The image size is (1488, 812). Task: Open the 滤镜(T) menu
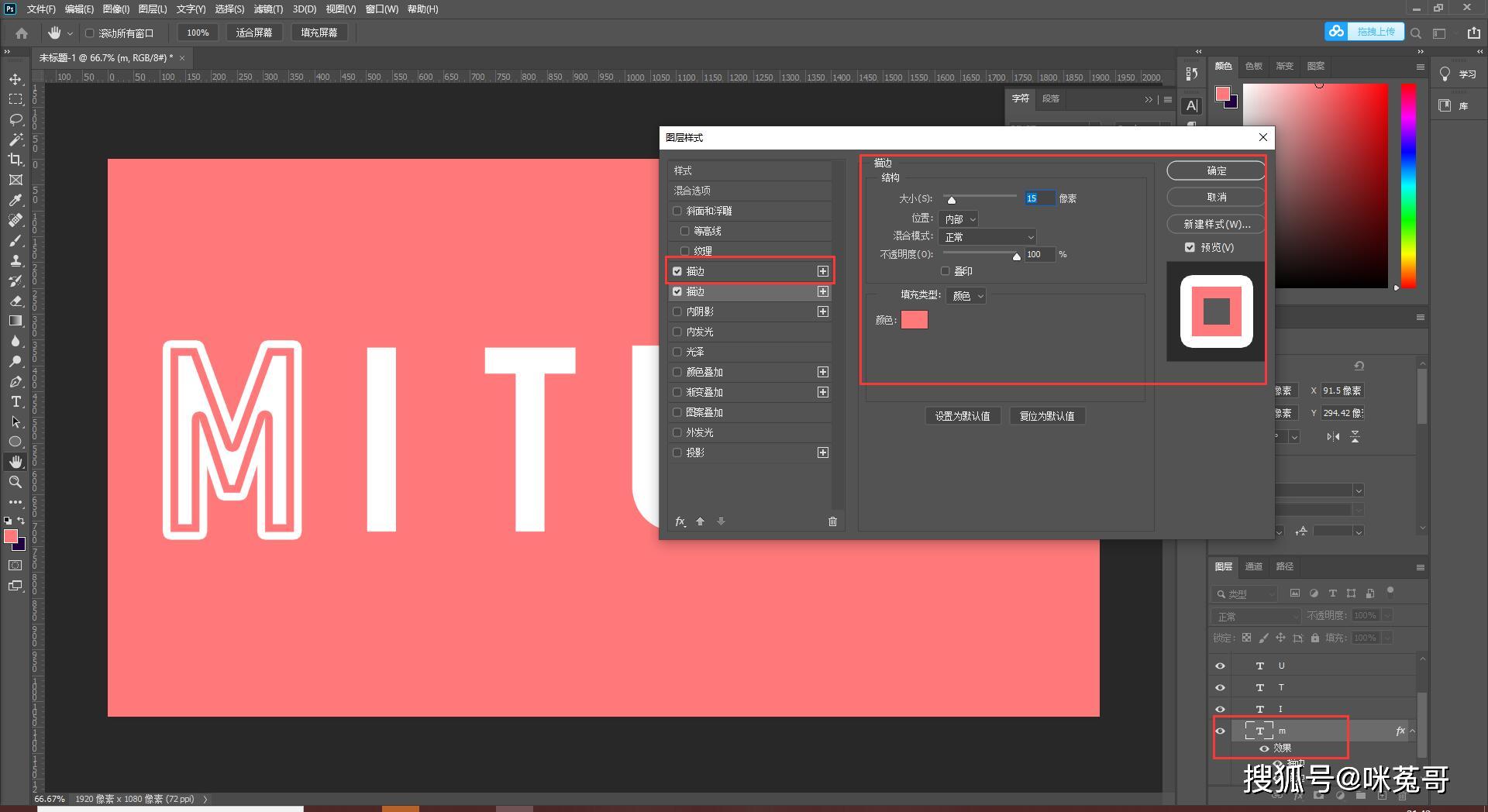tap(268, 9)
